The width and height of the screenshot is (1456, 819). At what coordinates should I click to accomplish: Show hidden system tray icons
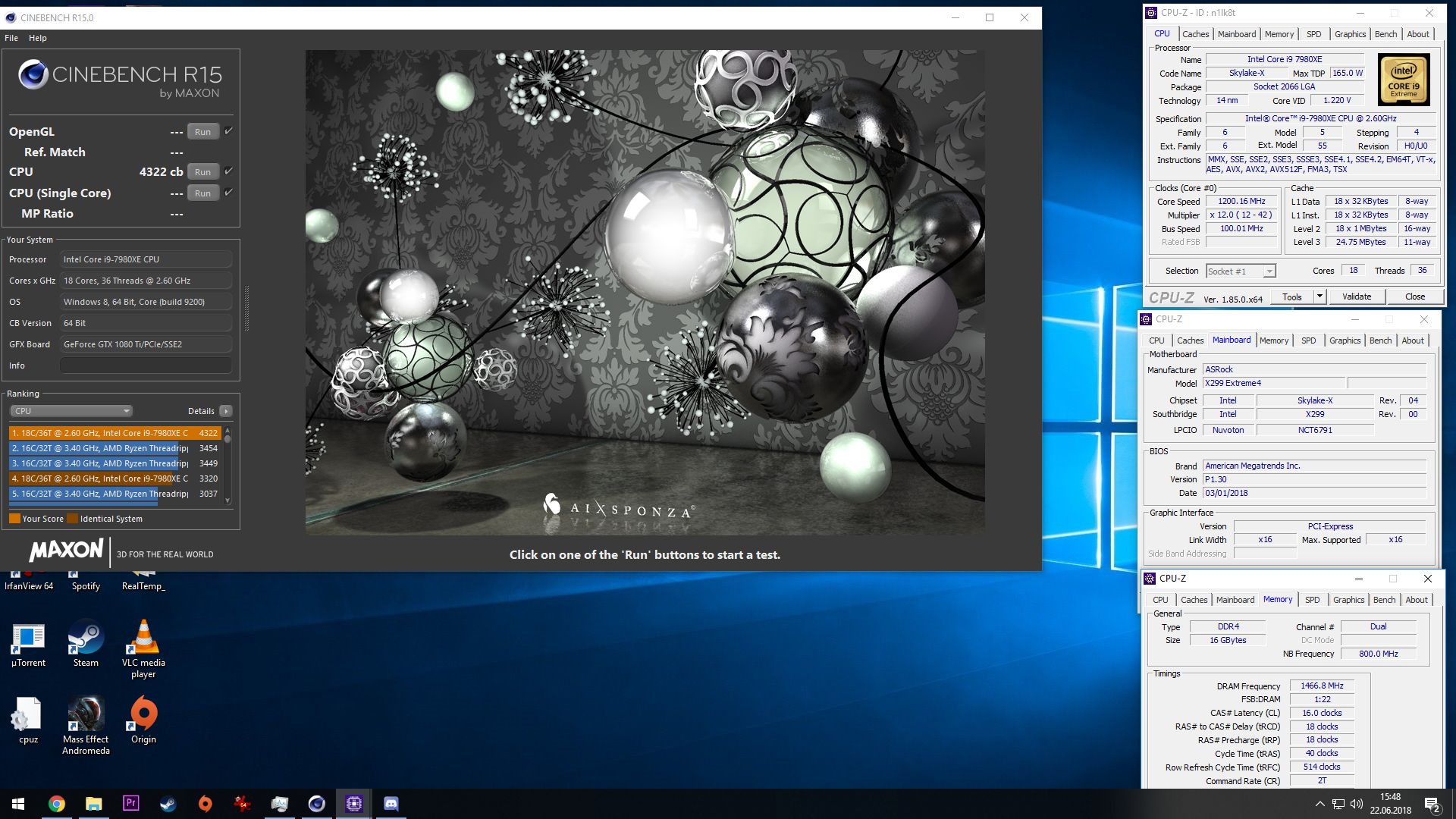(1319, 804)
